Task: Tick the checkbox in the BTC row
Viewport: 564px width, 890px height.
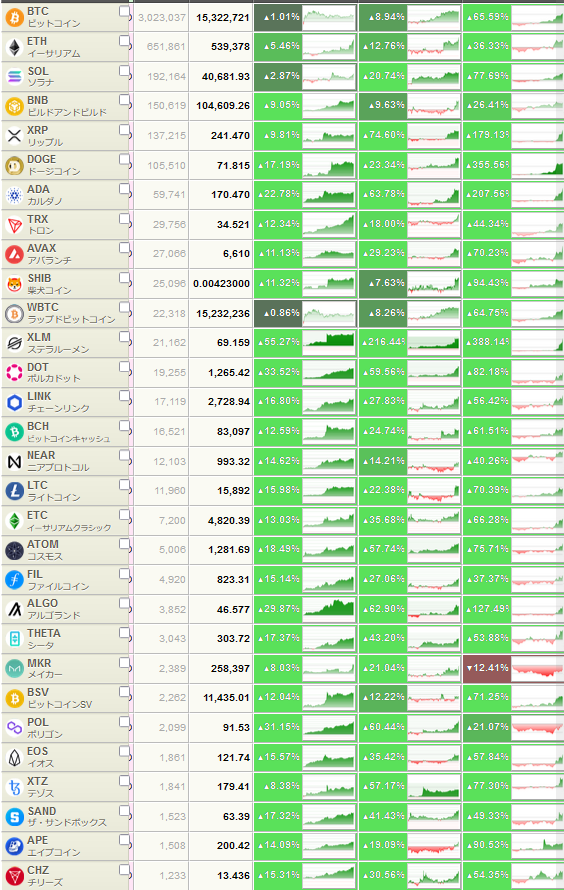Action: click(x=125, y=11)
